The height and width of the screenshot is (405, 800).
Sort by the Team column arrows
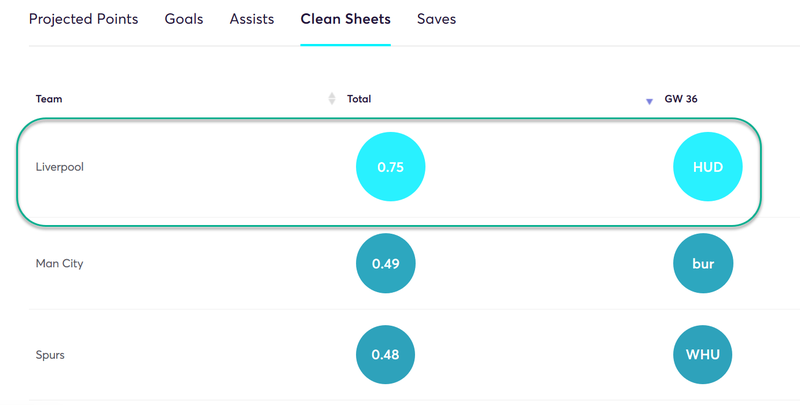[332, 98]
